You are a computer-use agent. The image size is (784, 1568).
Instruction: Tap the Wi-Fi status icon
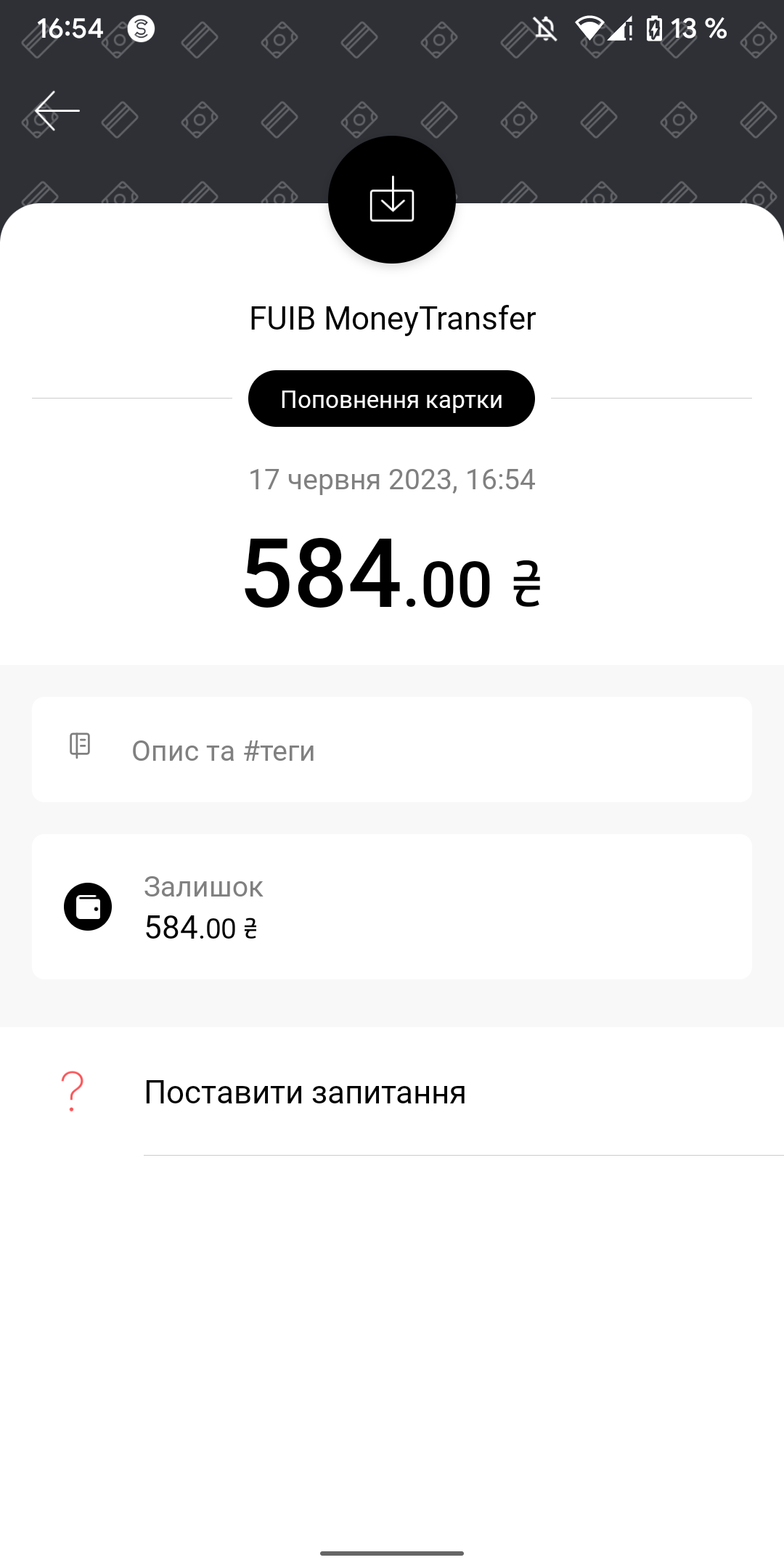tap(589, 29)
